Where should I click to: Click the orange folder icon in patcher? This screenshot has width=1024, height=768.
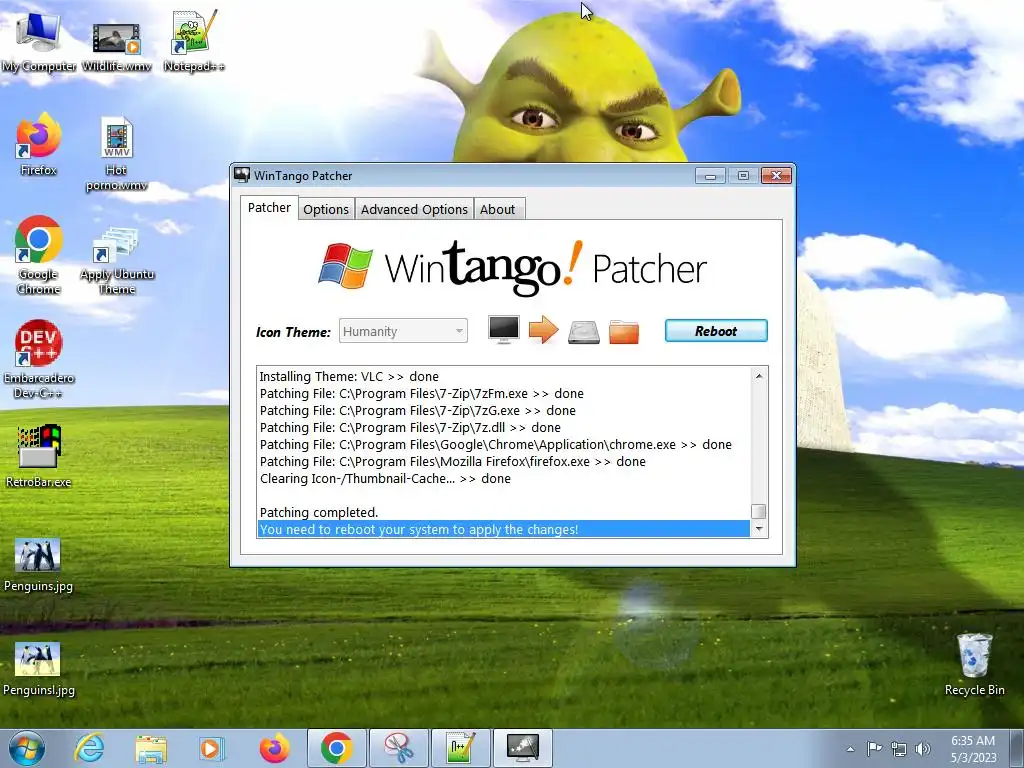[x=624, y=331]
